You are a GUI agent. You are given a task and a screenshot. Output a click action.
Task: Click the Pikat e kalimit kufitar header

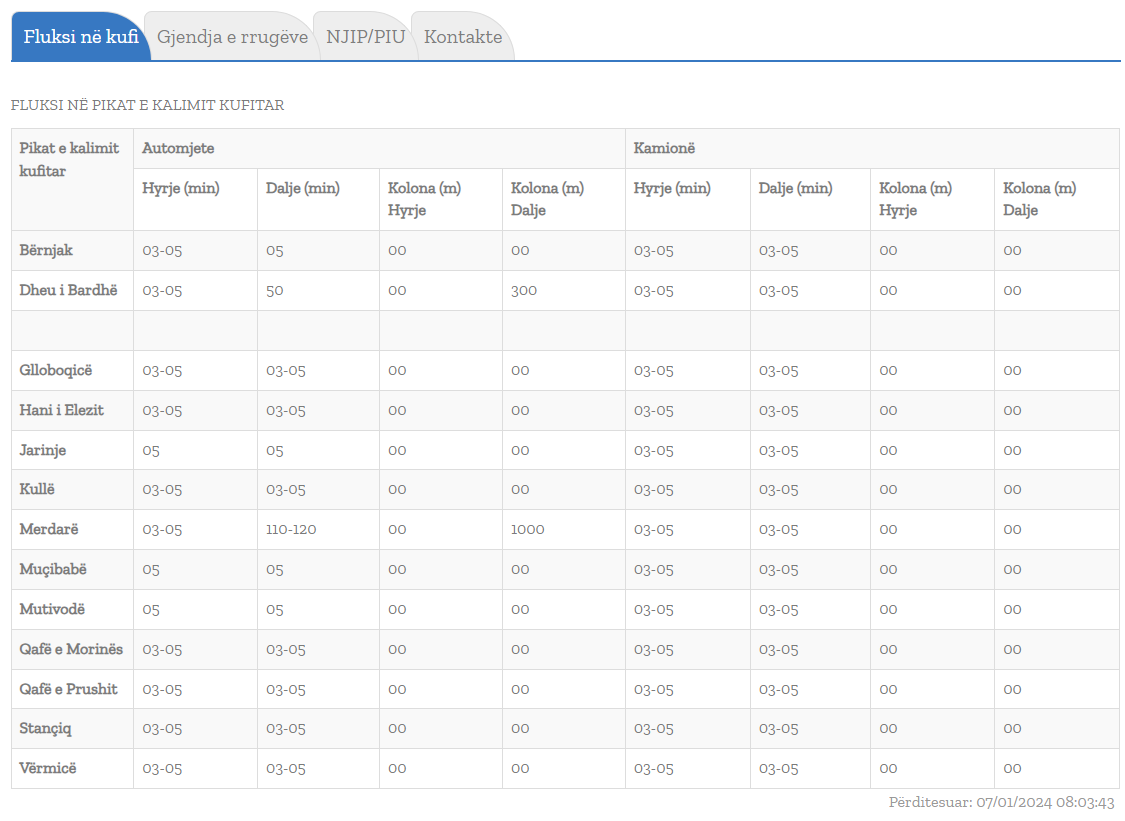tap(69, 160)
